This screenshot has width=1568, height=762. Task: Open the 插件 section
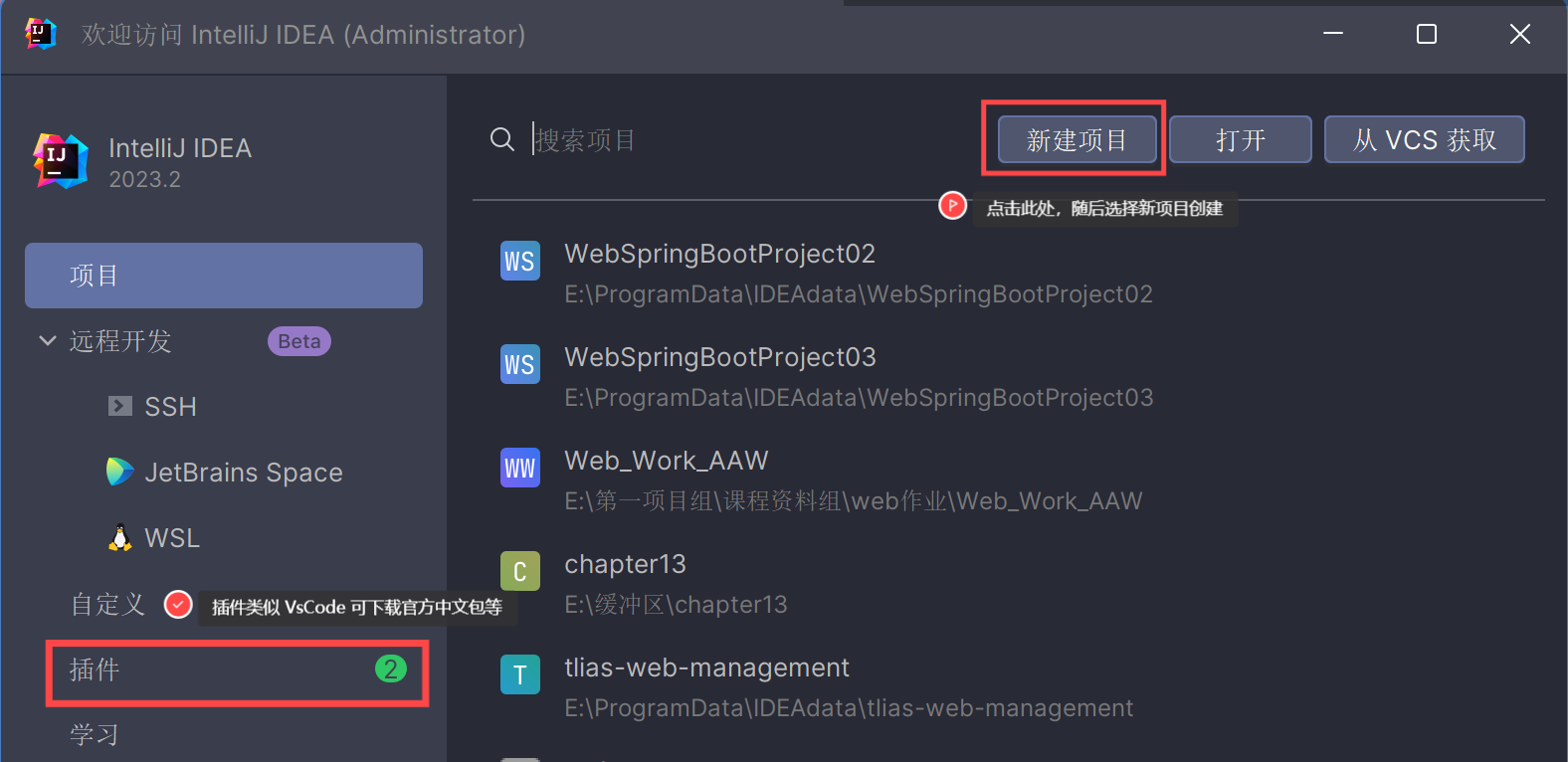[95, 670]
